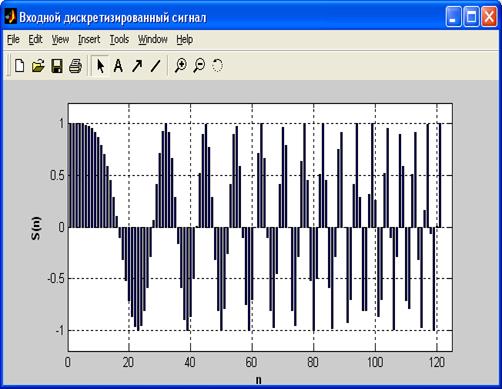Save the figure with the floppy disk icon
Image resolution: width=502 pixels, height=389 pixels.
tap(57, 66)
